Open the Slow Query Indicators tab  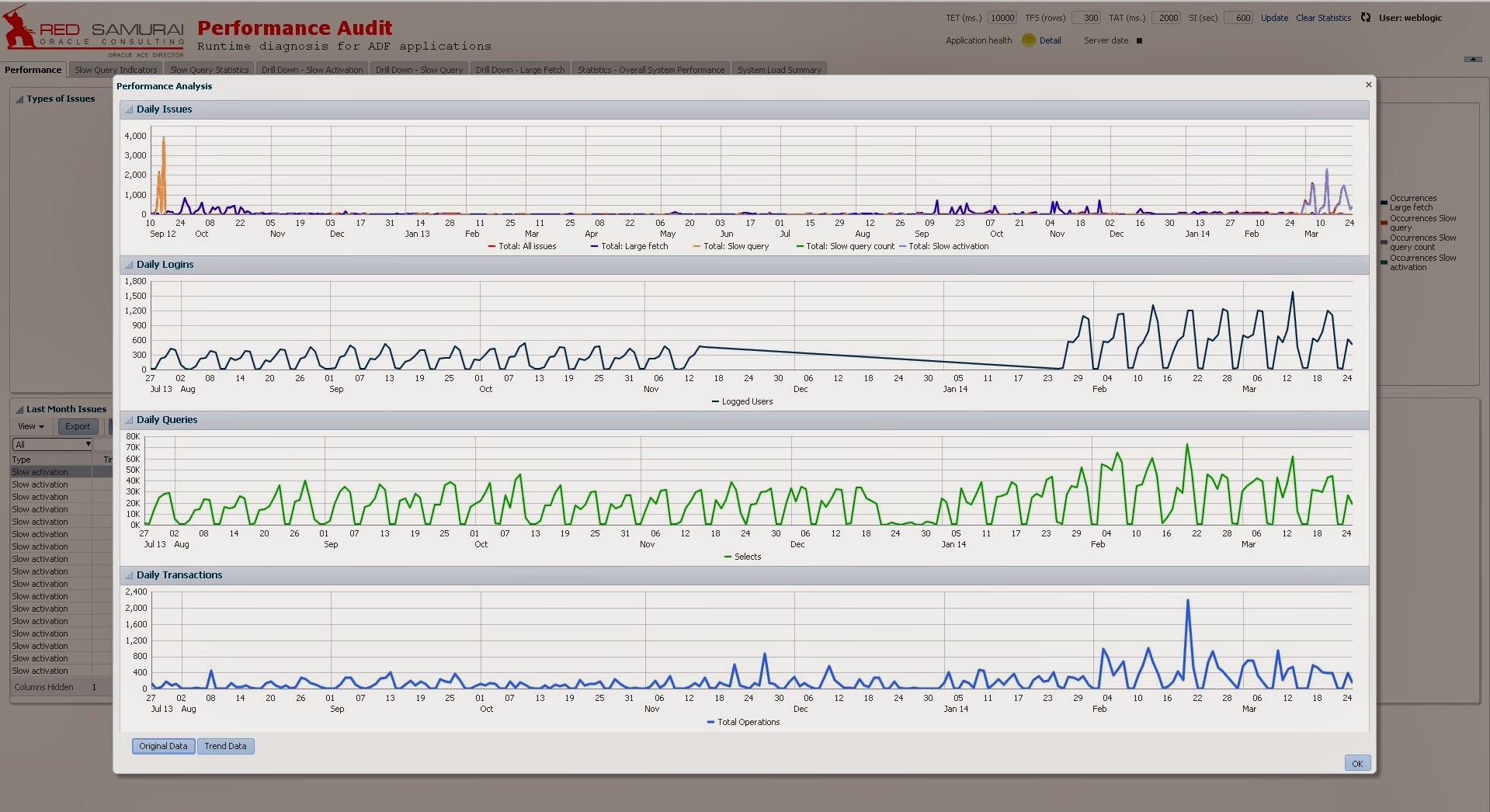(x=116, y=70)
